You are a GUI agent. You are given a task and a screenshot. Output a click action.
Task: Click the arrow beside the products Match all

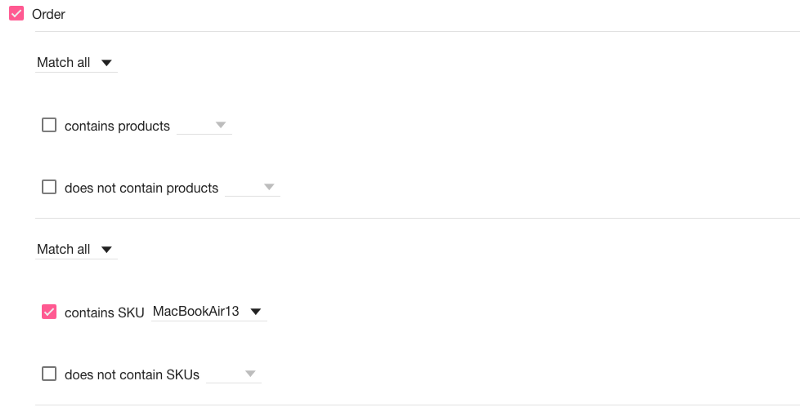pyautogui.click(x=106, y=63)
